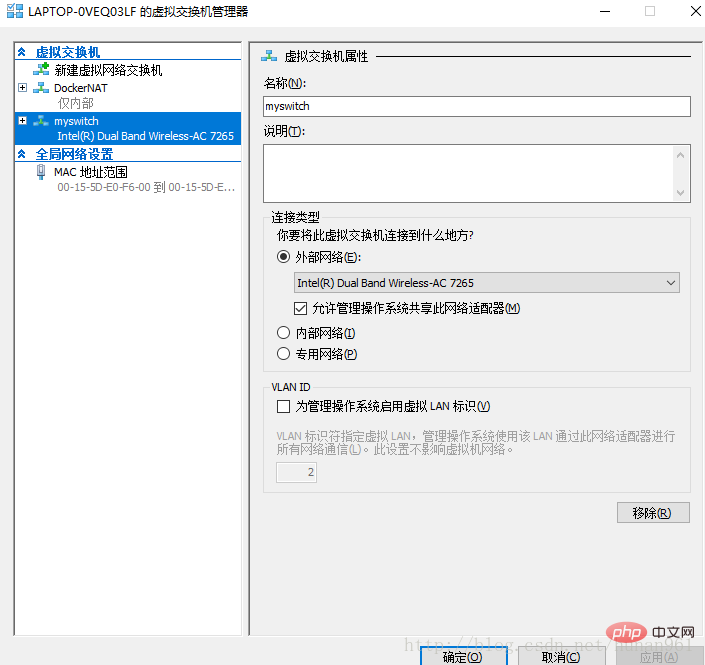Image resolution: width=705 pixels, height=665 pixels.
Task: Select the 专用网络 radio button
Action: click(283, 354)
